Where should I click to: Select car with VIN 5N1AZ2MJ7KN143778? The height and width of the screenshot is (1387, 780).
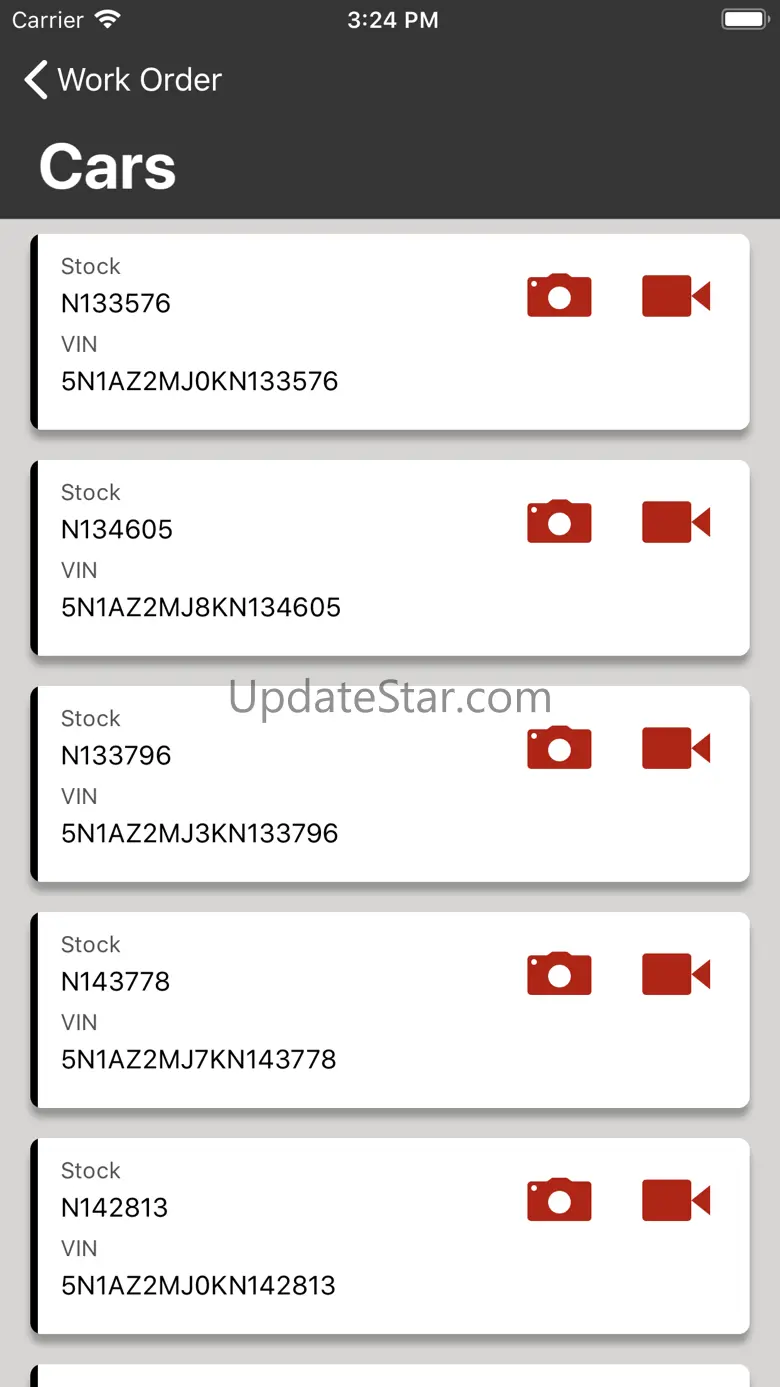point(390,1010)
